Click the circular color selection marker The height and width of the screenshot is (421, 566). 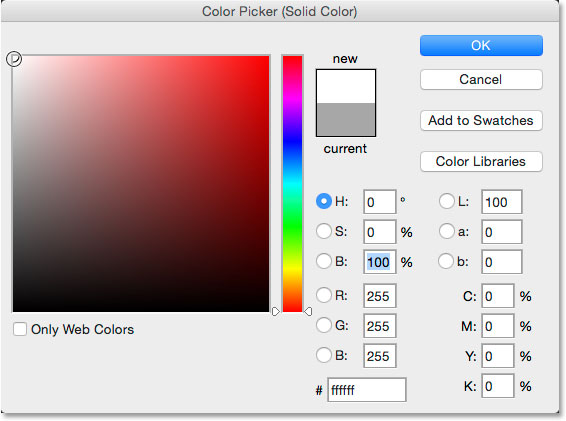(14, 58)
